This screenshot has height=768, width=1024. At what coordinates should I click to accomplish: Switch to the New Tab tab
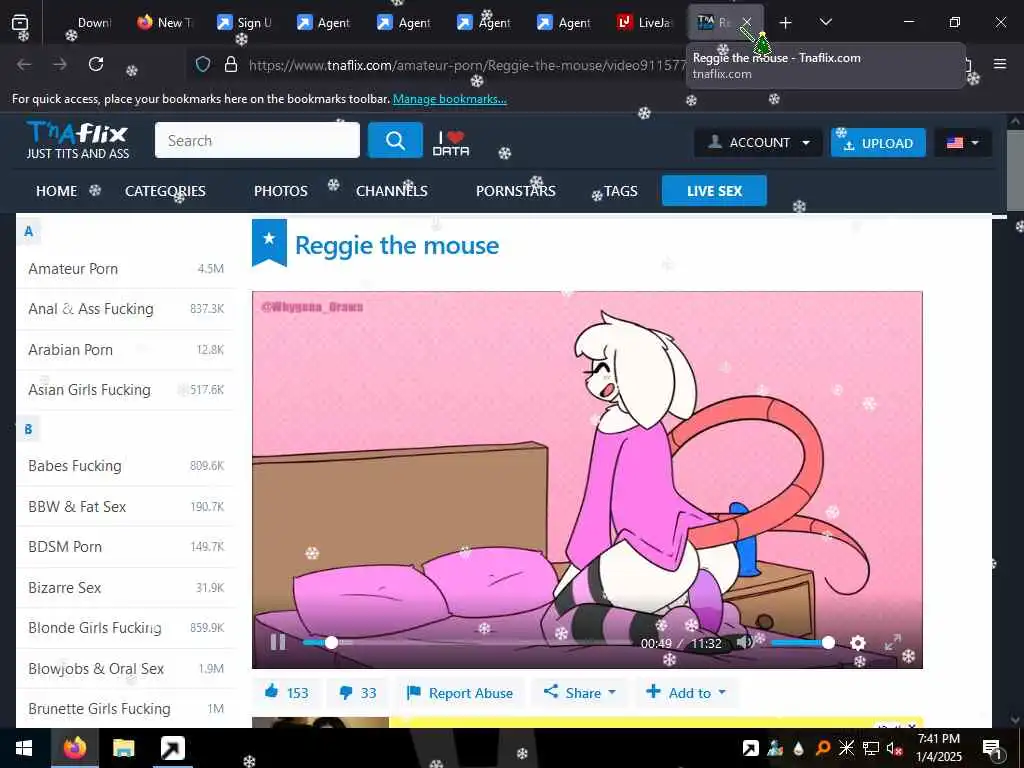(165, 23)
